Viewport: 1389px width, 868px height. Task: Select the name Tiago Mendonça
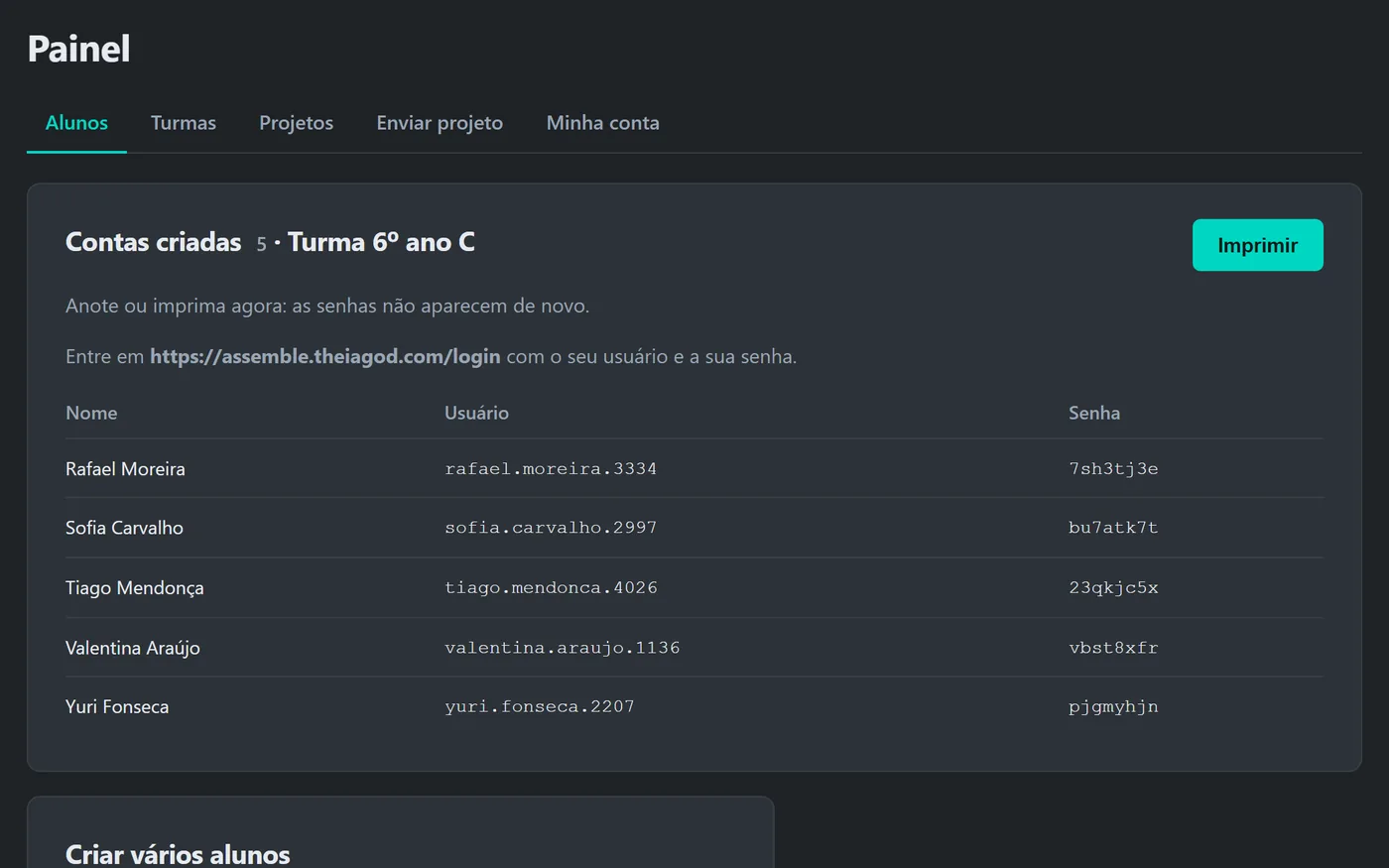tap(135, 588)
